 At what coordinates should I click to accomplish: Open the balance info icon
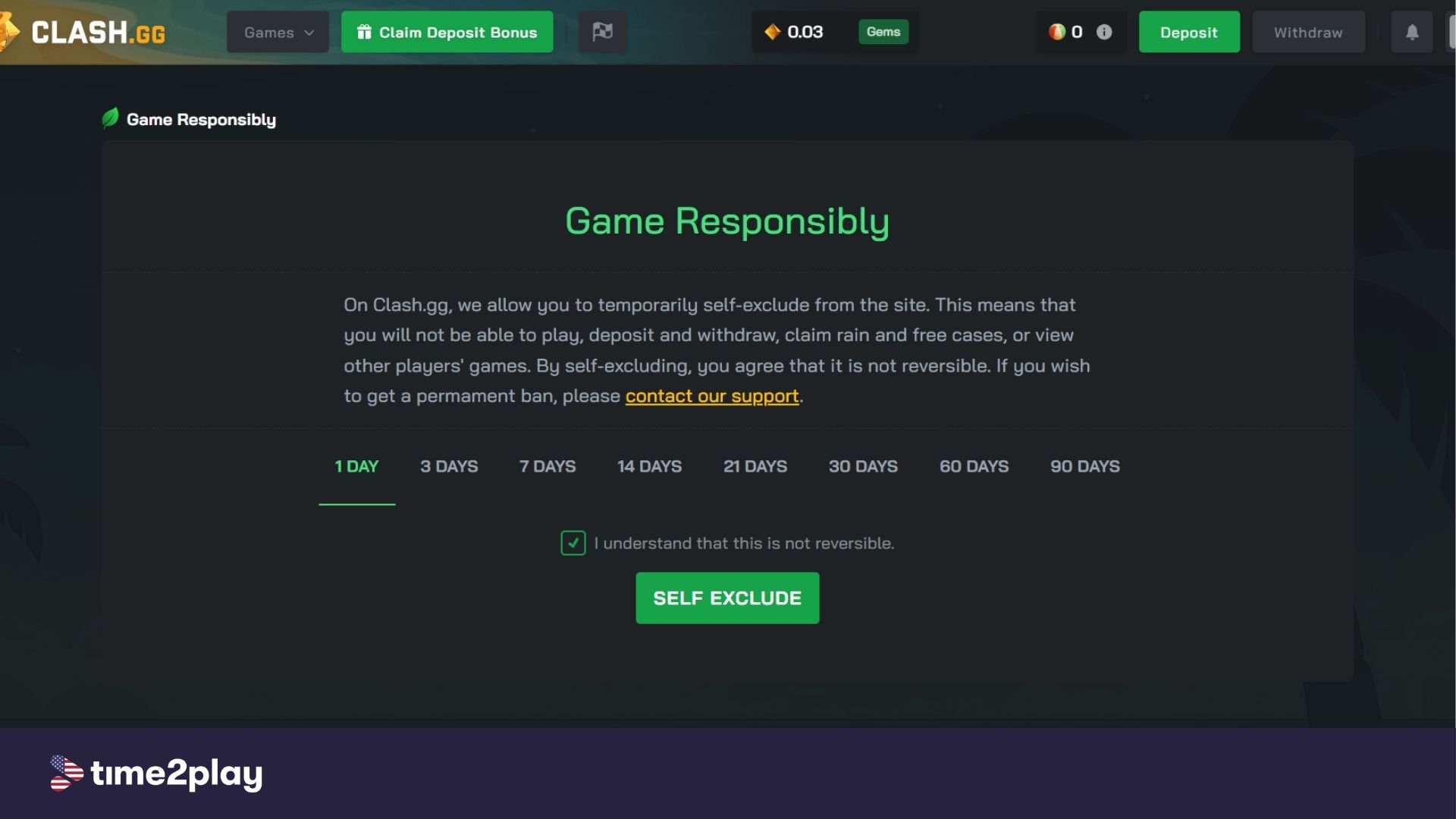click(x=1104, y=32)
